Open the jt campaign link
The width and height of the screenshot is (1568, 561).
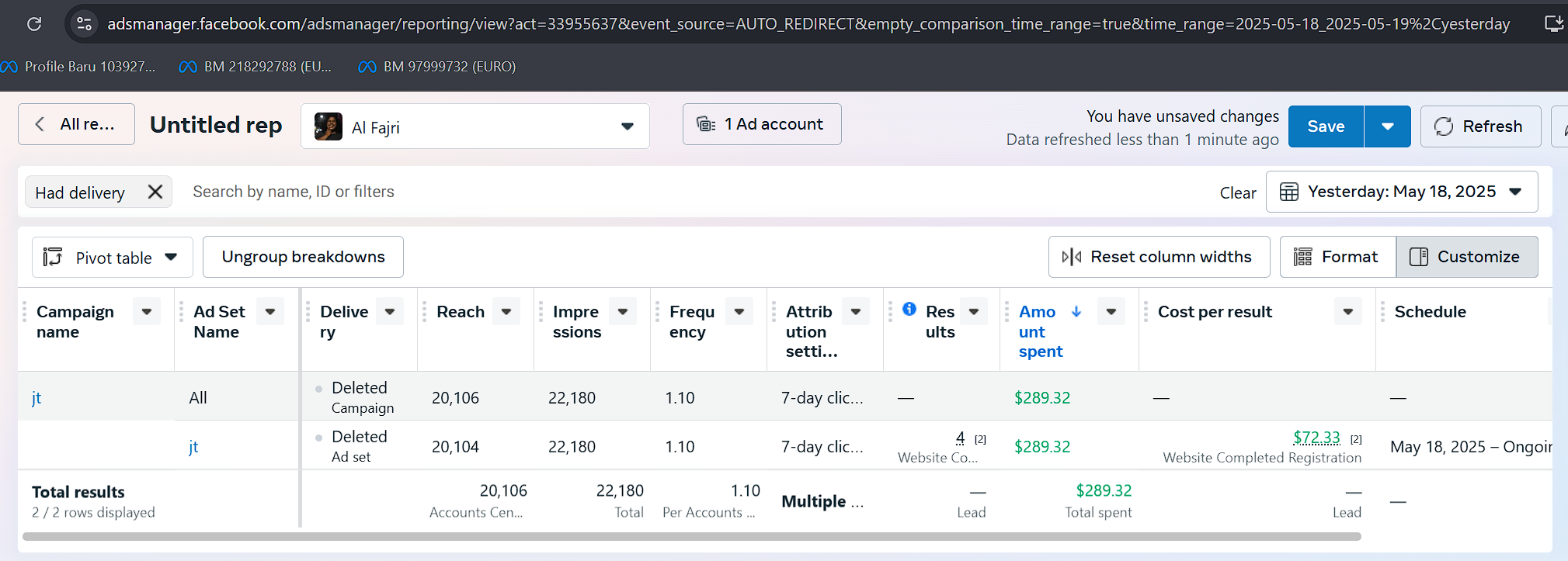coord(37,398)
